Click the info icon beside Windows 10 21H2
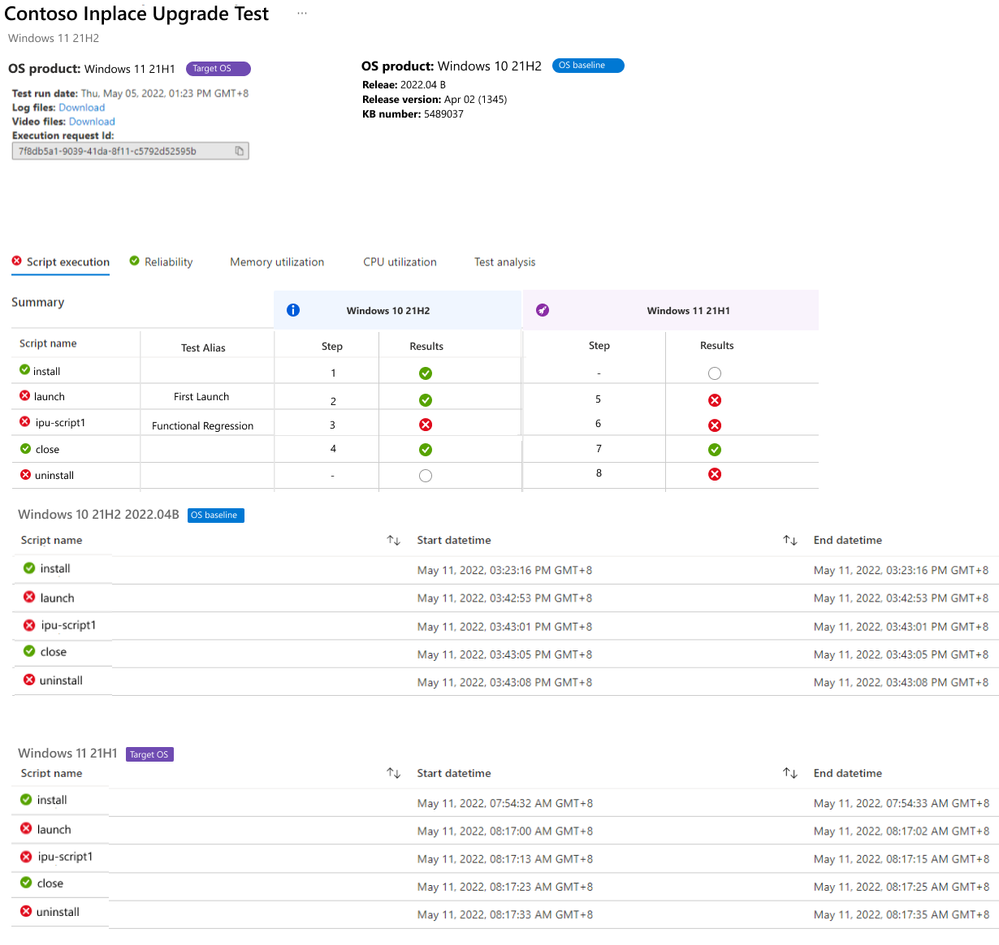The height and width of the screenshot is (945, 999). 293,310
